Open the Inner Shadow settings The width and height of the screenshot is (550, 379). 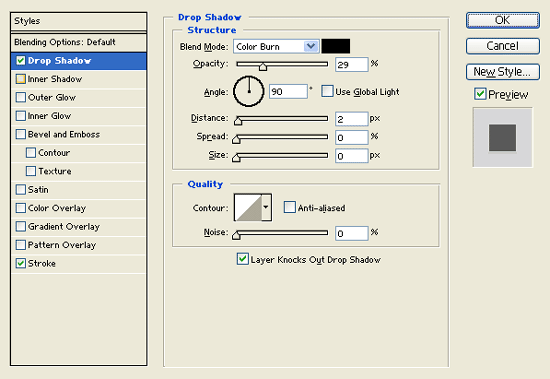[x=79, y=79]
